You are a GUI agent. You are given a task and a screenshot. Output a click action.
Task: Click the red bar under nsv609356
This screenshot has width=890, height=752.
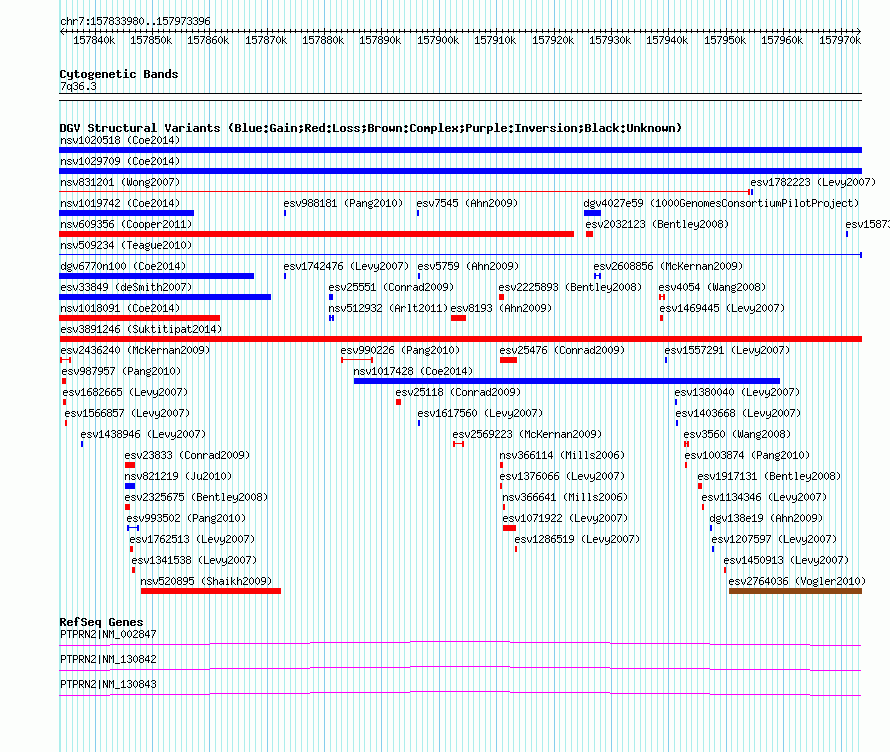pyautogui.click(x=316, y=234)
